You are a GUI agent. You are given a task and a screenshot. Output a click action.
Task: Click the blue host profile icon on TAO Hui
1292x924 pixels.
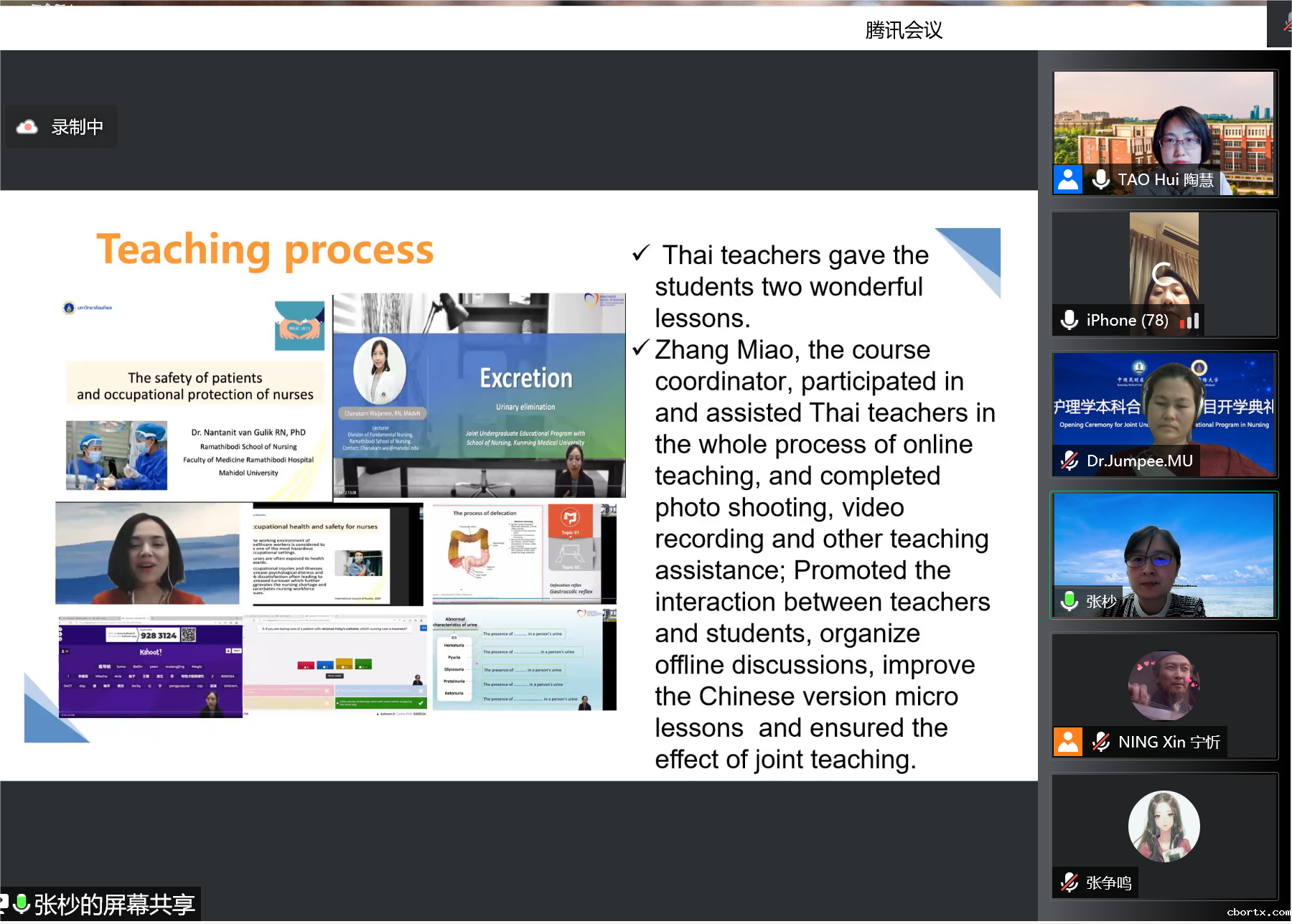(x=1067, y=179)
